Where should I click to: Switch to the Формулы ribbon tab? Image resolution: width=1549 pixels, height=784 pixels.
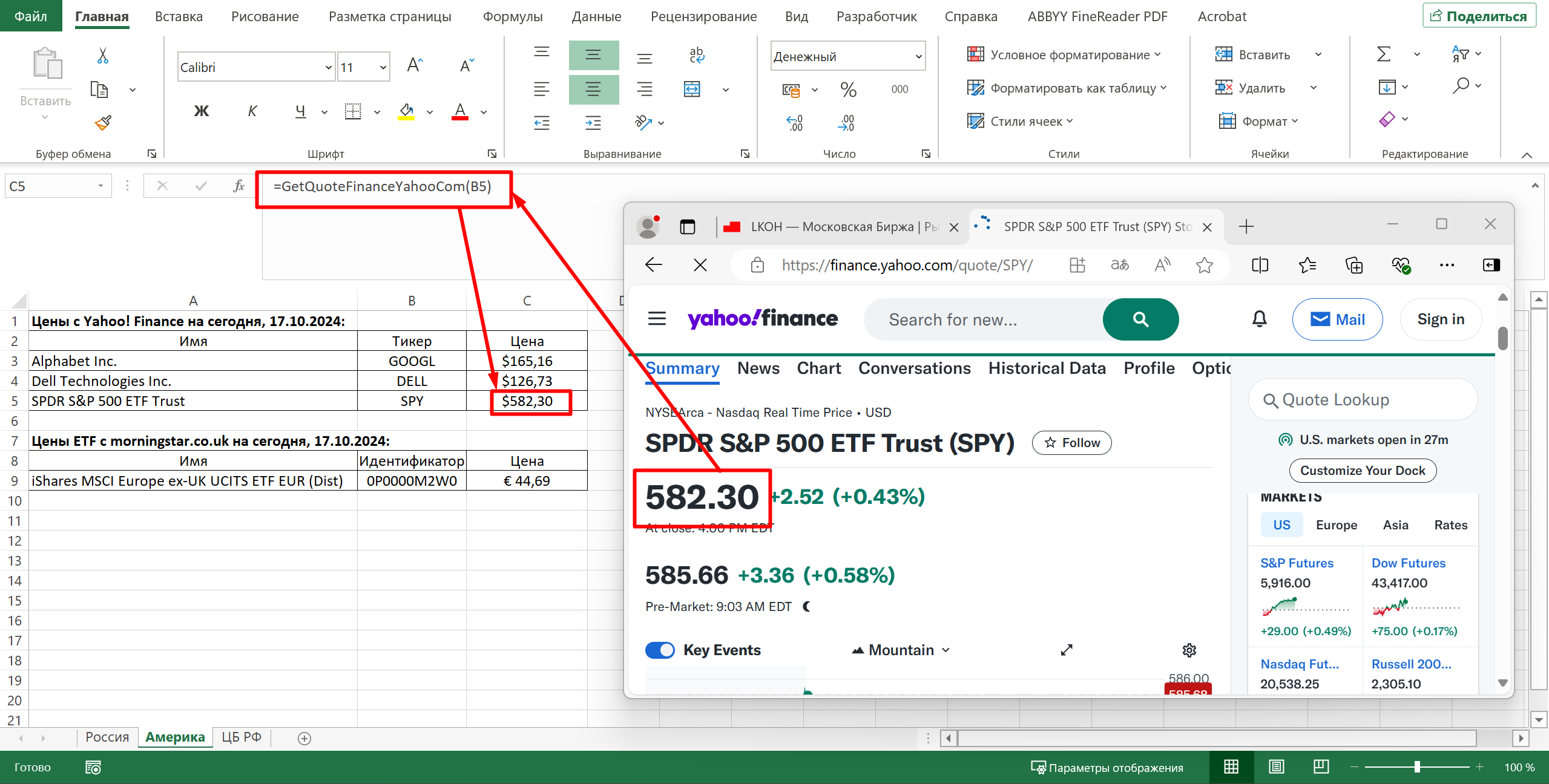click(x=513, y=16)
